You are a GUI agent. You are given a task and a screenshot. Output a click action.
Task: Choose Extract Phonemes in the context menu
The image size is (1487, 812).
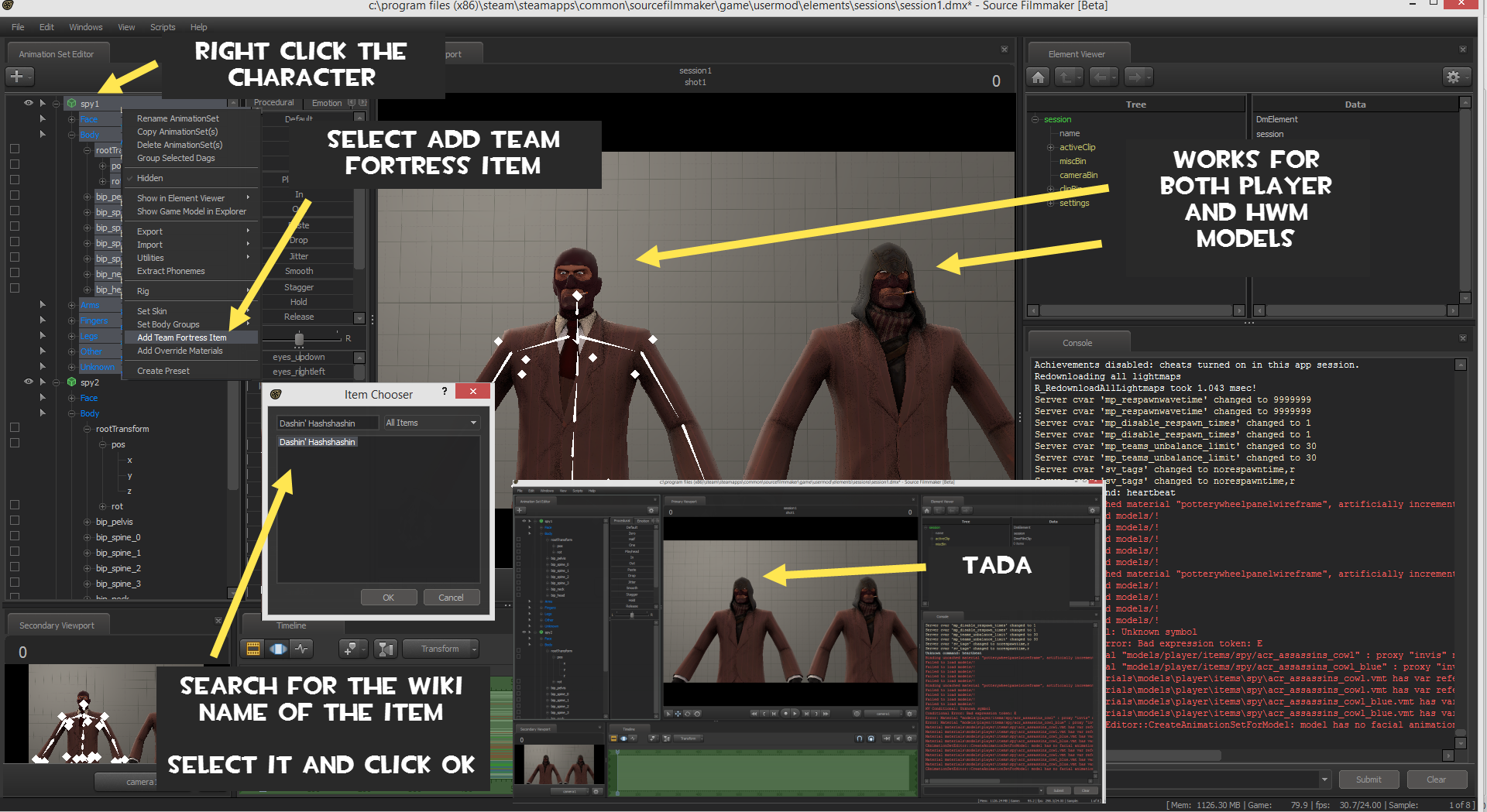pos(191,271)
